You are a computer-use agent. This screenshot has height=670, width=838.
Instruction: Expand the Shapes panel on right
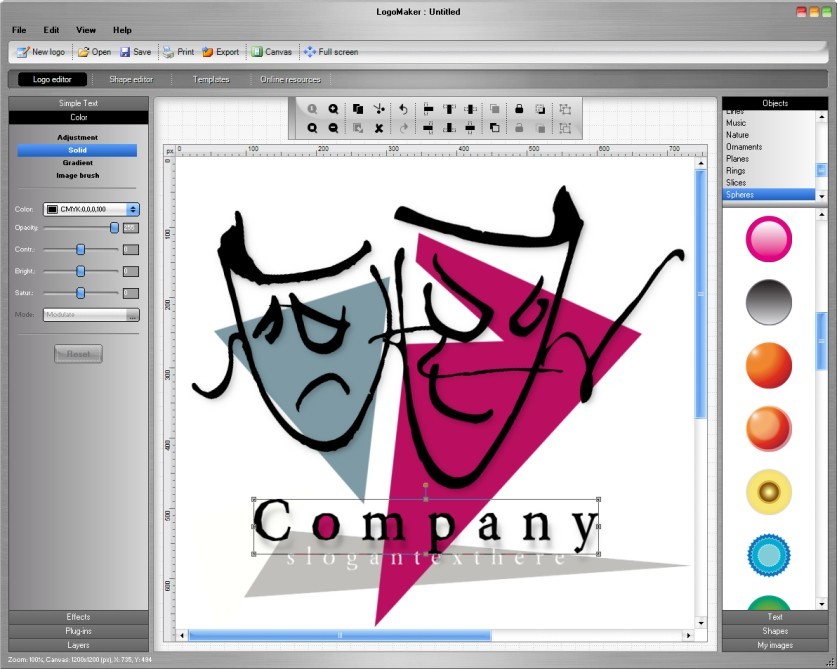[775, 631]
